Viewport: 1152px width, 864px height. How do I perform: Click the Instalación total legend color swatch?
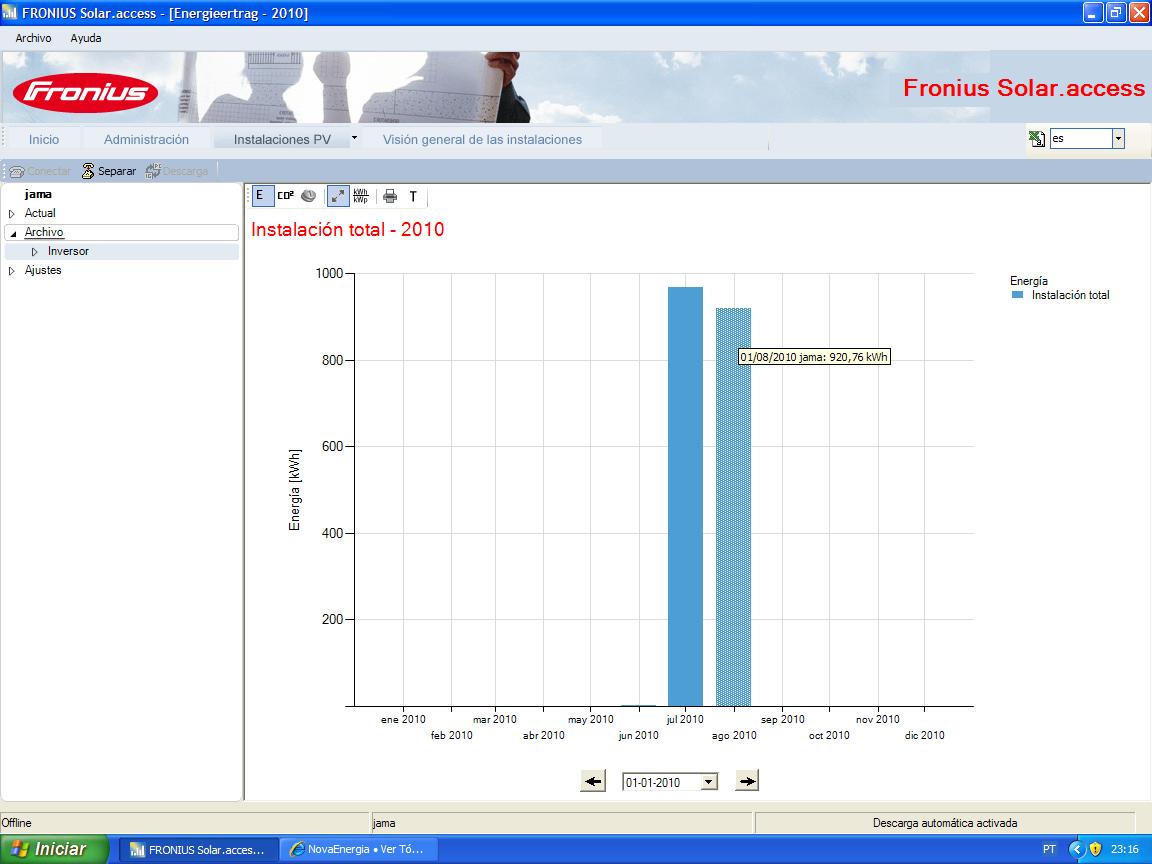[x=1018, y=295]
